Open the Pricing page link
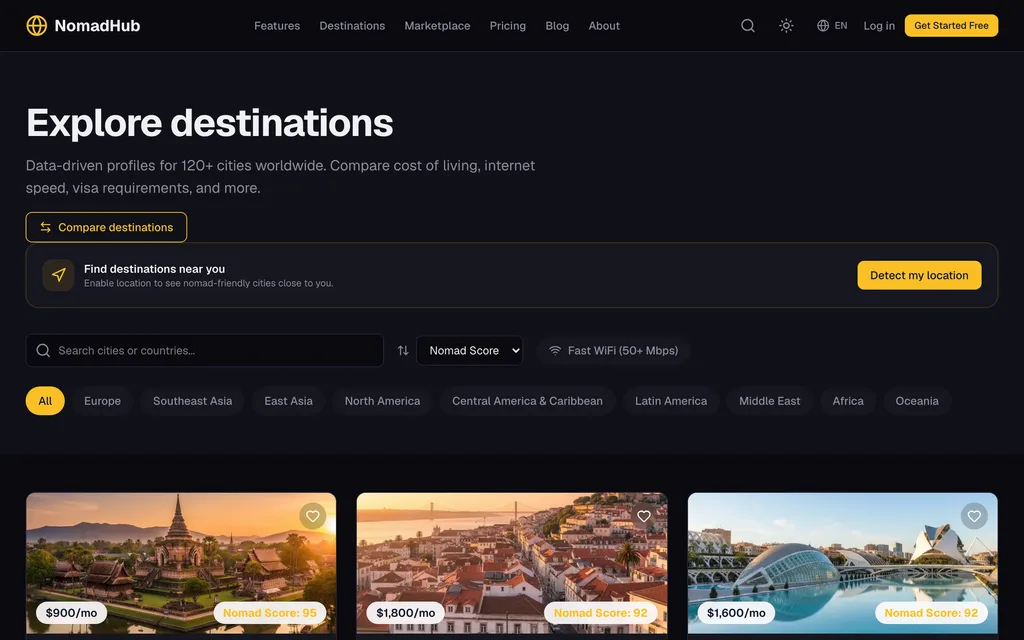 [x=507, y=25]
